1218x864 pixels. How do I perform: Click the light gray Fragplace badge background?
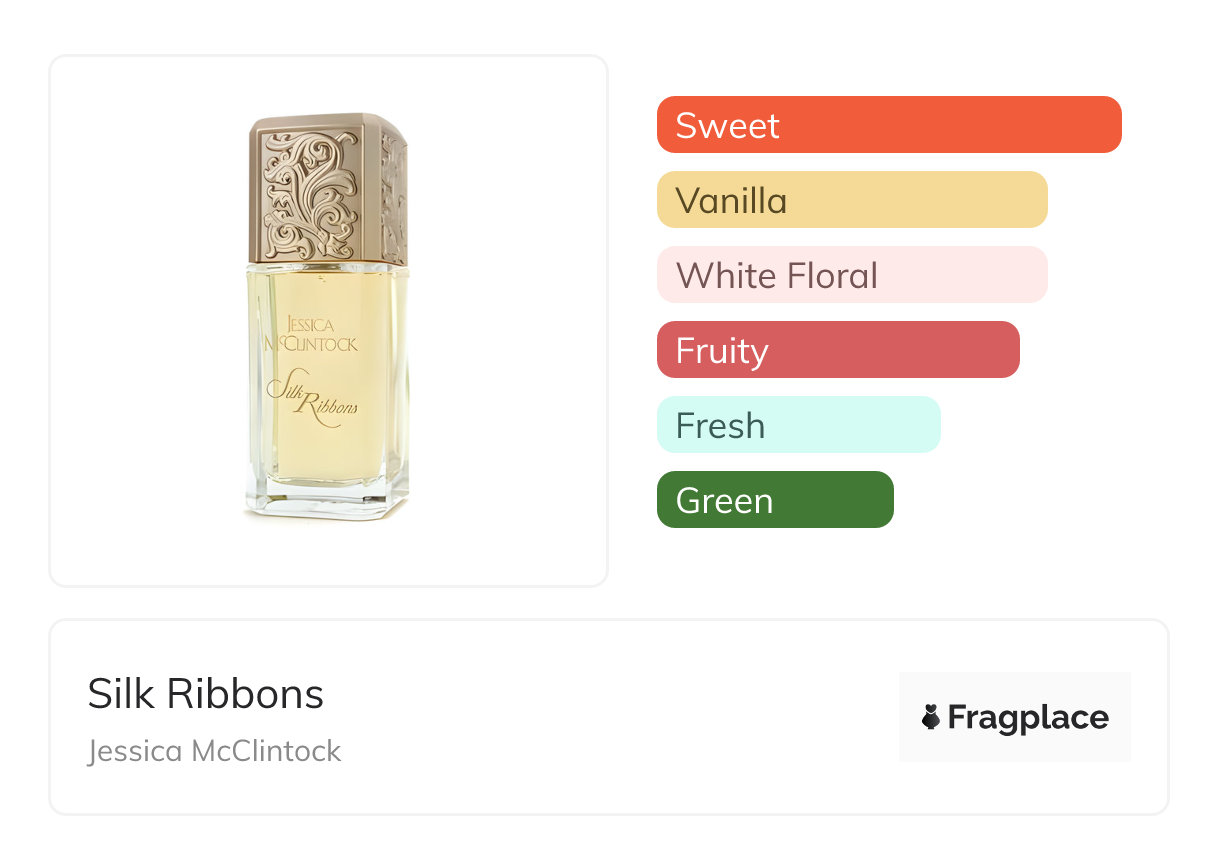(x=1014, y=690)
